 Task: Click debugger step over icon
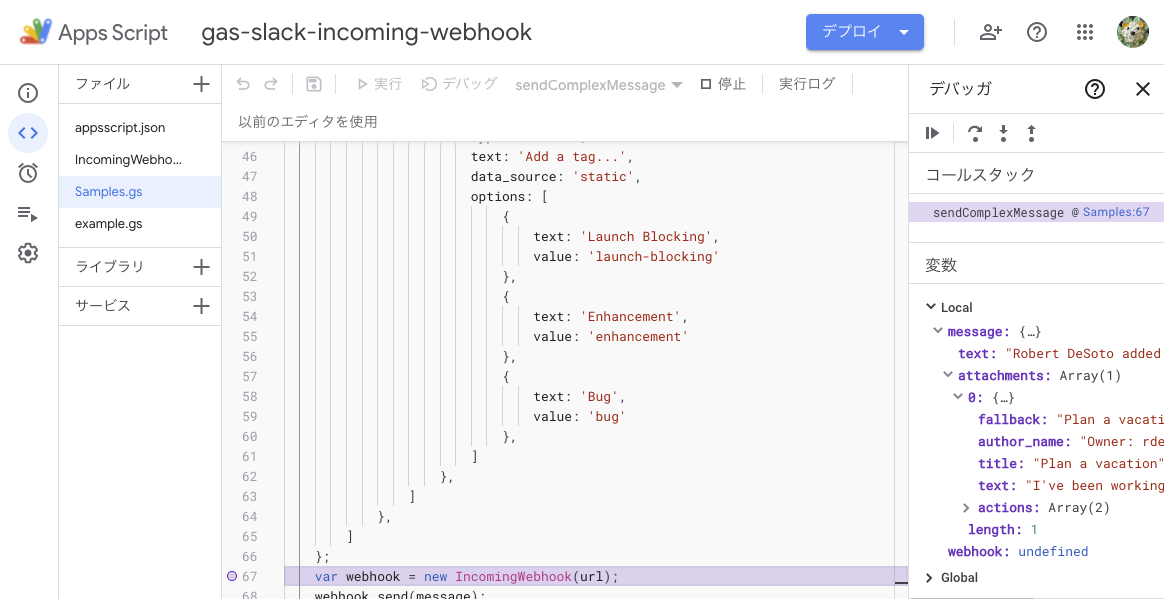click(975, 134)
